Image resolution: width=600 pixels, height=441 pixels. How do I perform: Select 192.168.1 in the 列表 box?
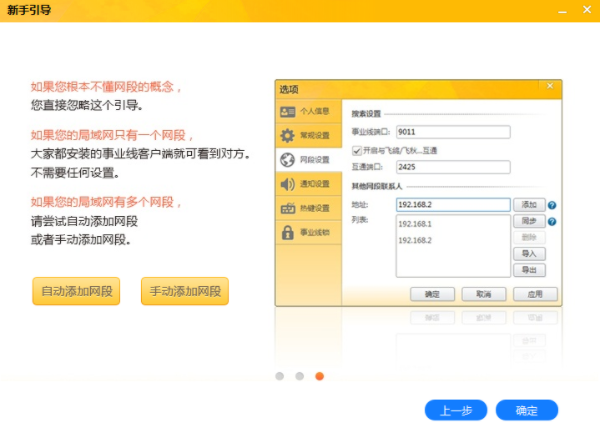415,224
